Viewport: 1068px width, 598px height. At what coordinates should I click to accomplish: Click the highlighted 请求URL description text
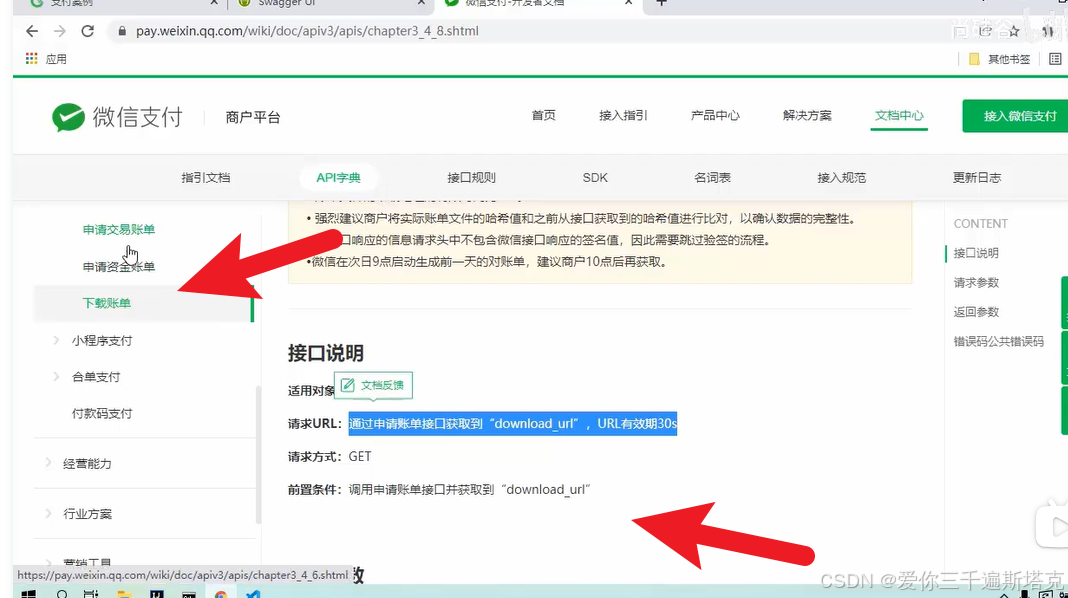tap(513, 424)
